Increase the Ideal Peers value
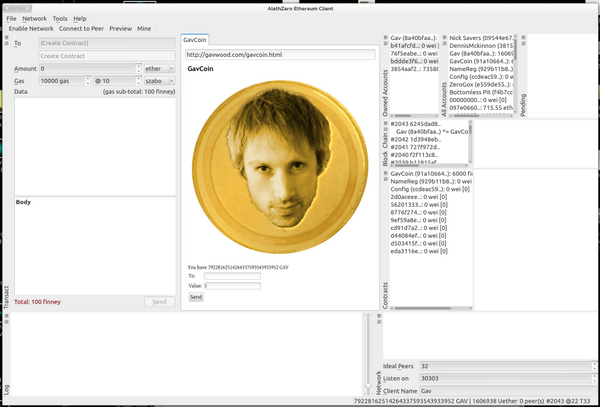Screen dimensions: 600x407 point(594,364)
